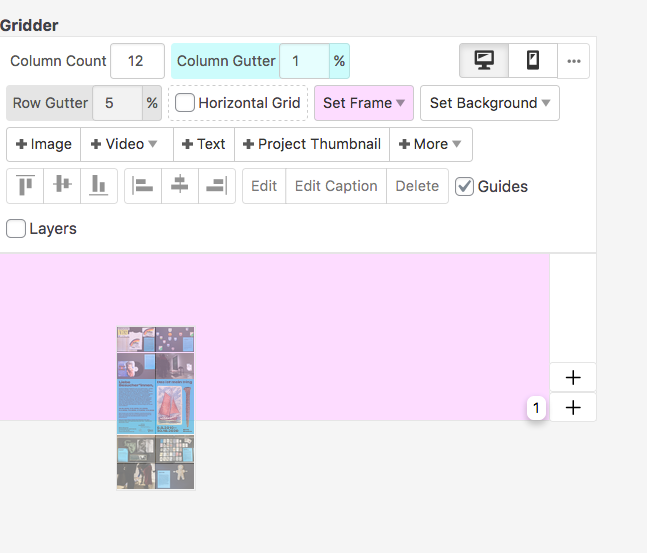Open the Set Frame dropdown

(x=364, y=103)
